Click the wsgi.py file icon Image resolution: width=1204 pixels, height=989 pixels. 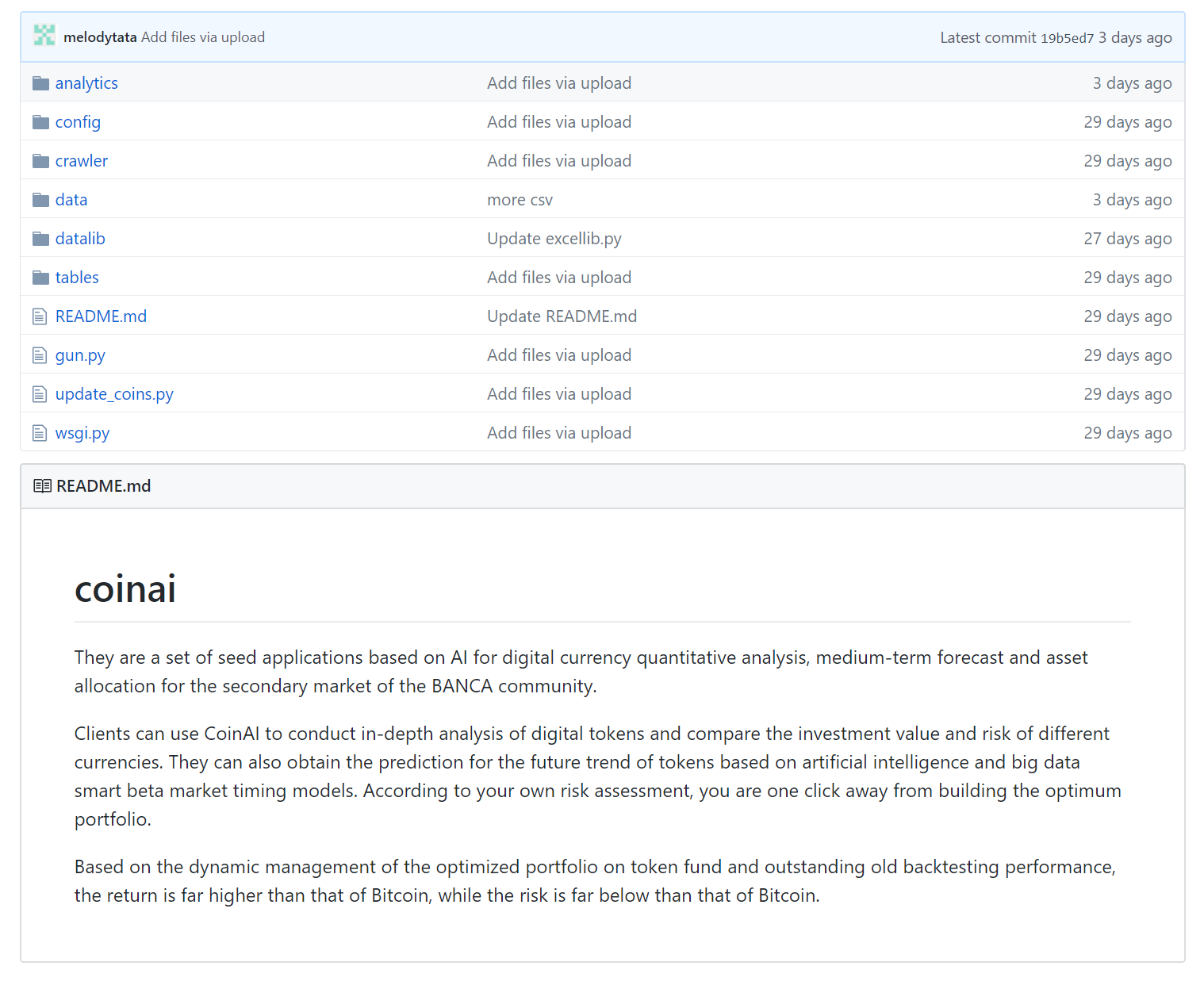tap(40, 433)
